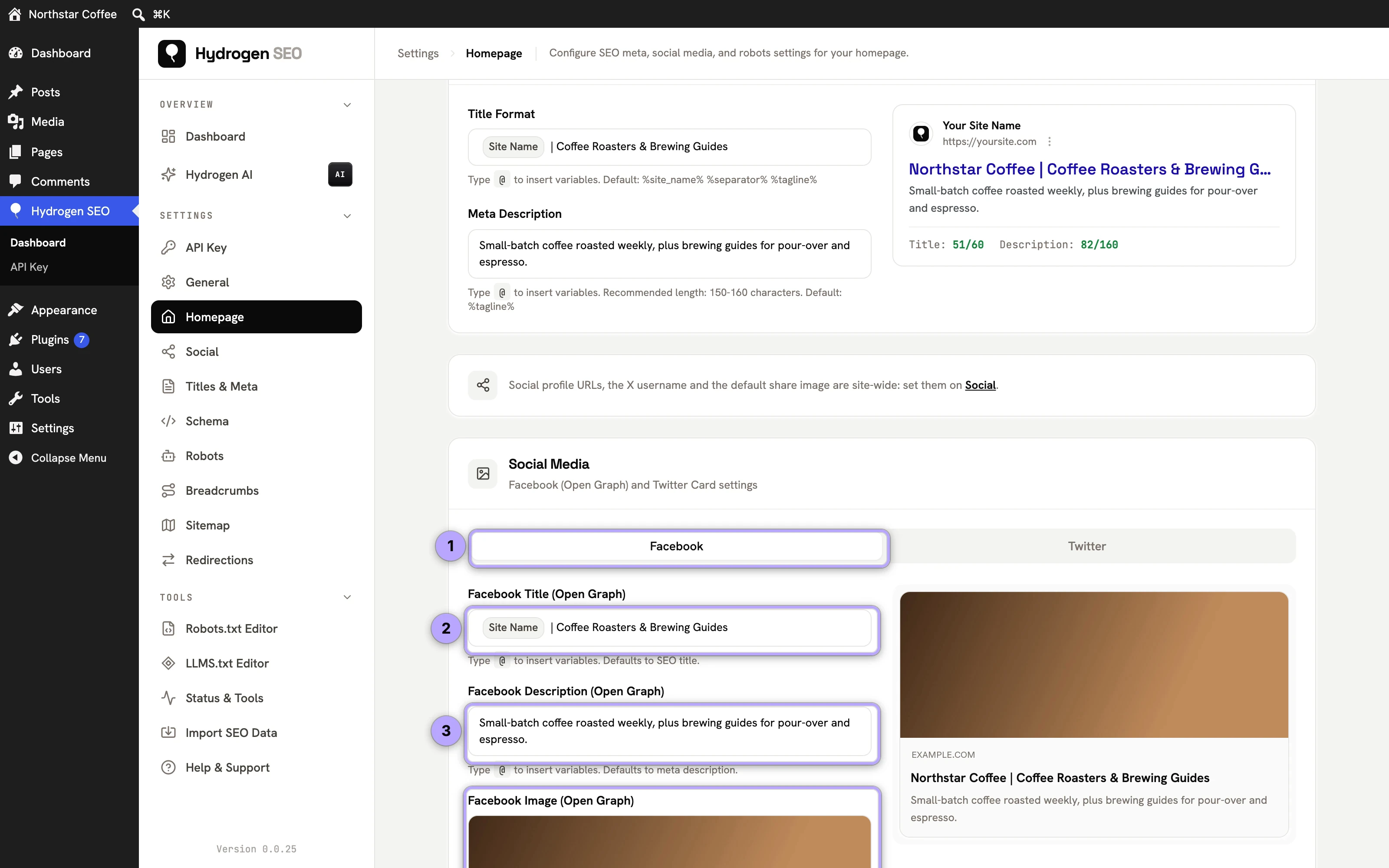Open the search icon in top bar

click(138, 14)
